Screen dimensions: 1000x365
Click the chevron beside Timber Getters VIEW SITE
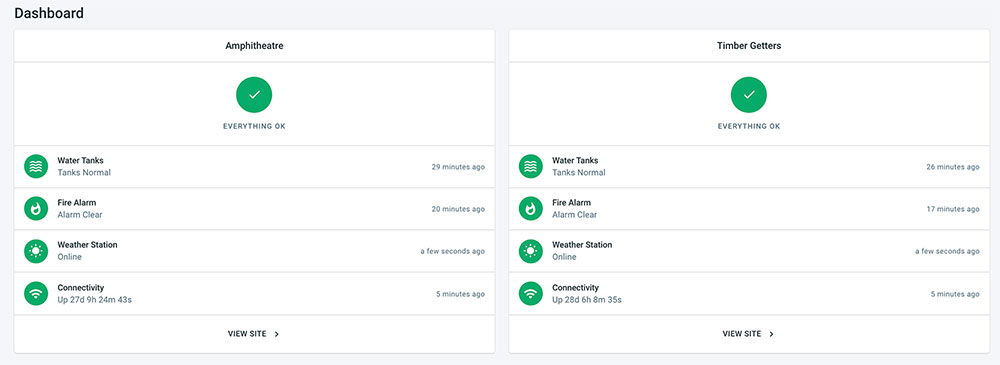tap(771, 334)
